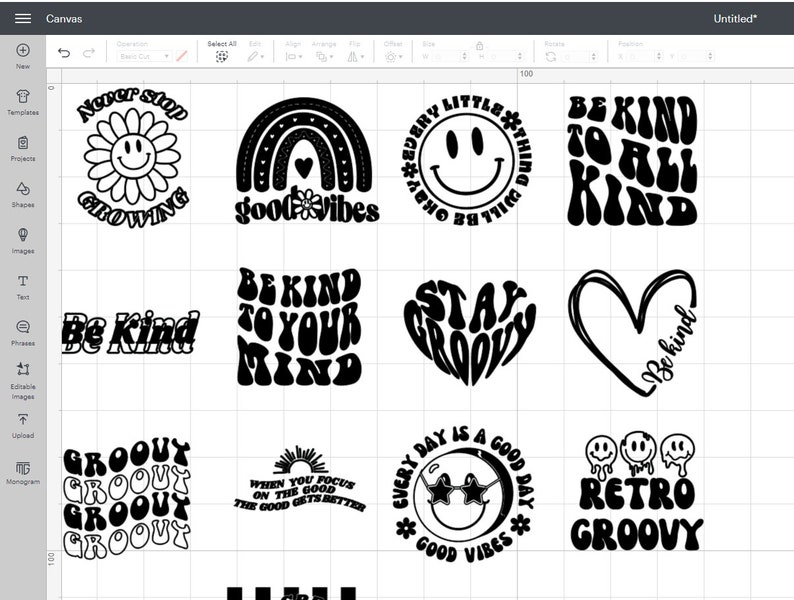Select the Every Day Is A Good Day design
The image size is (794, 600).
point(464,495)
